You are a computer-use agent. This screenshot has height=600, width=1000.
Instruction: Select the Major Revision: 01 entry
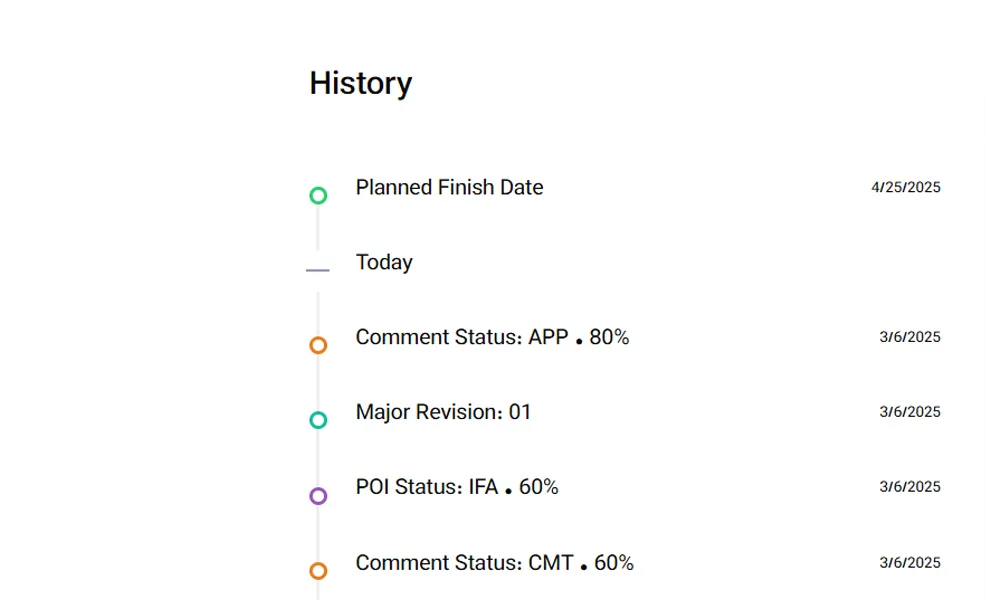click(443, 412)
